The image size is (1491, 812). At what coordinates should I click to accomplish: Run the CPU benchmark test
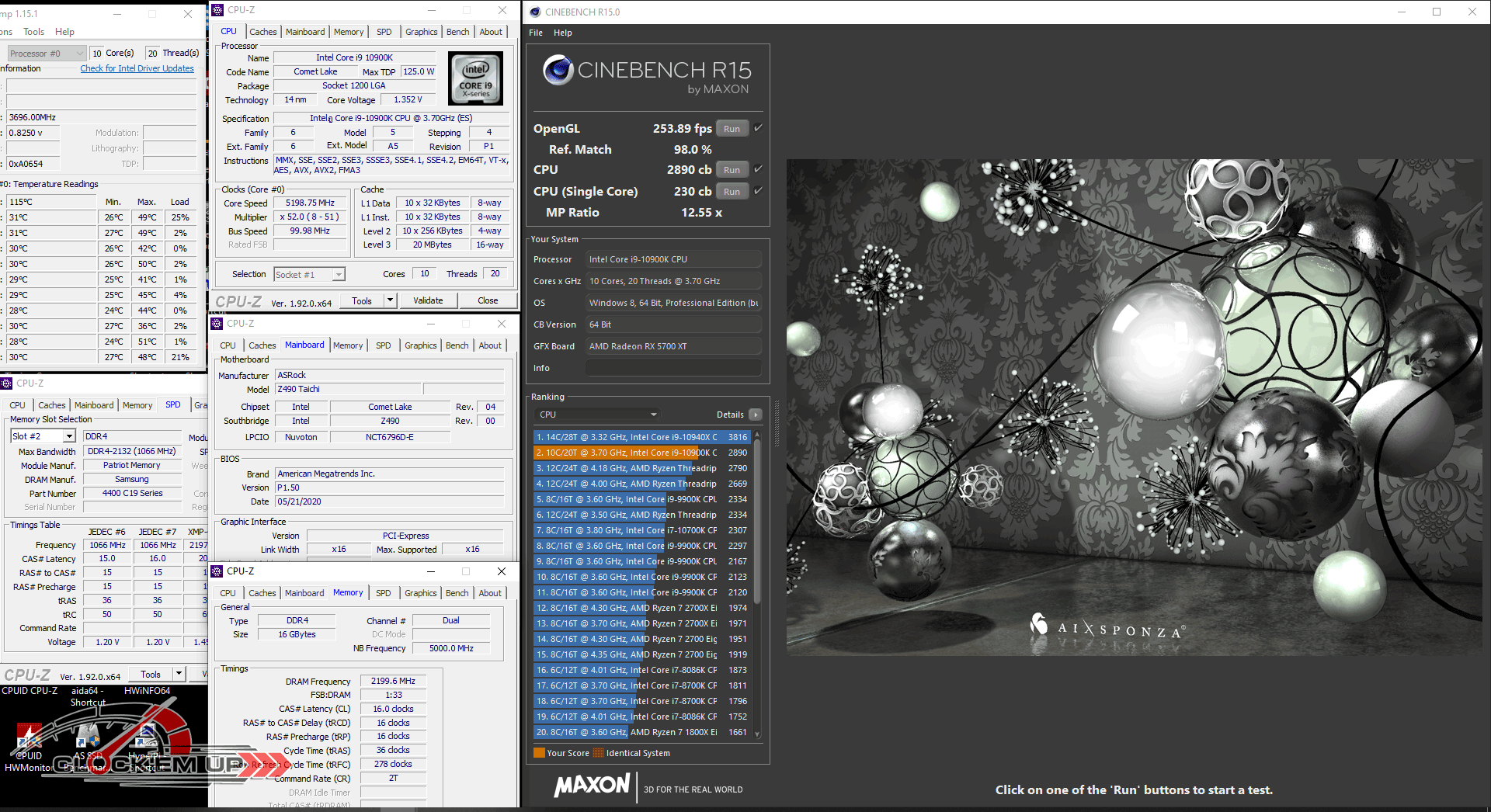pyautogui.click(x=732, y=170)
